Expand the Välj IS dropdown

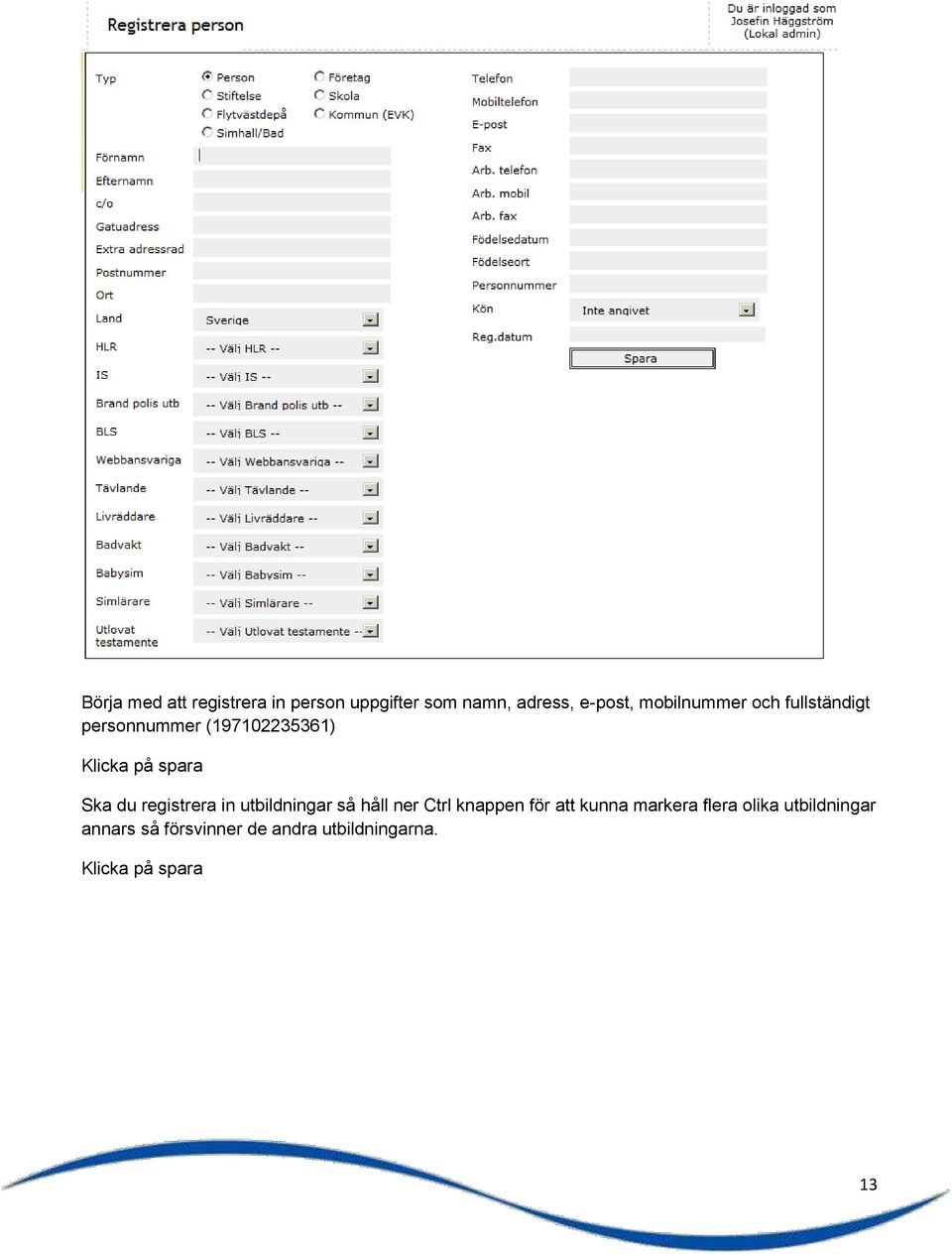(x=289, y=376)
